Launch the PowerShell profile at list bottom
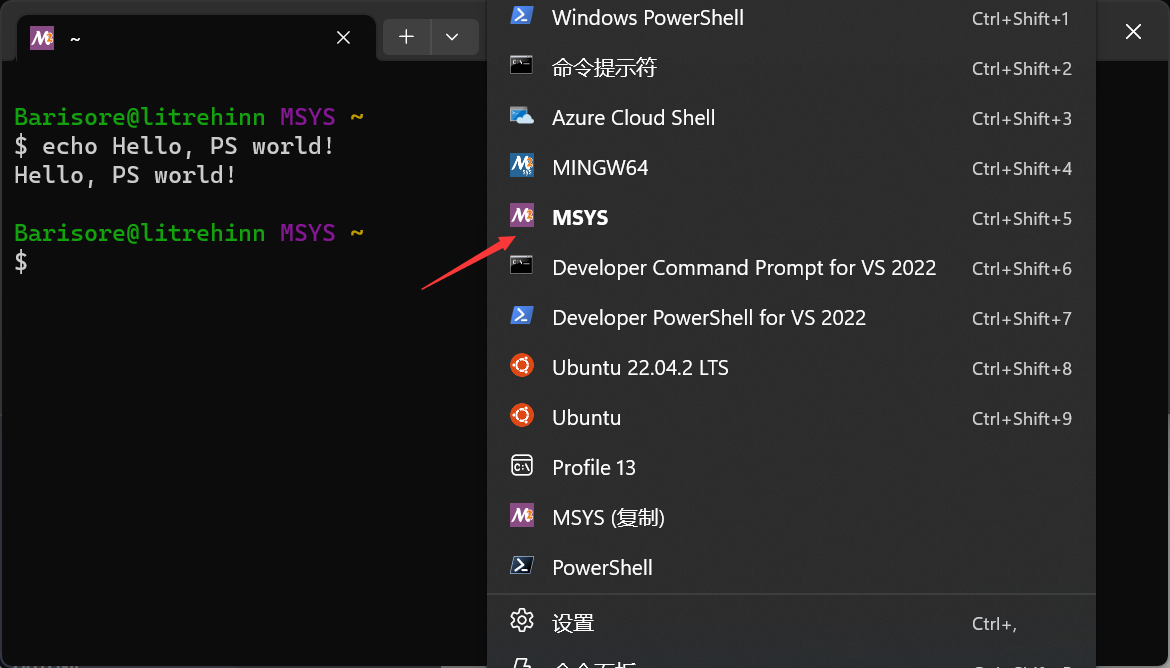The height and width of the screenshot is (668, 1170). [x=602, y=567]
